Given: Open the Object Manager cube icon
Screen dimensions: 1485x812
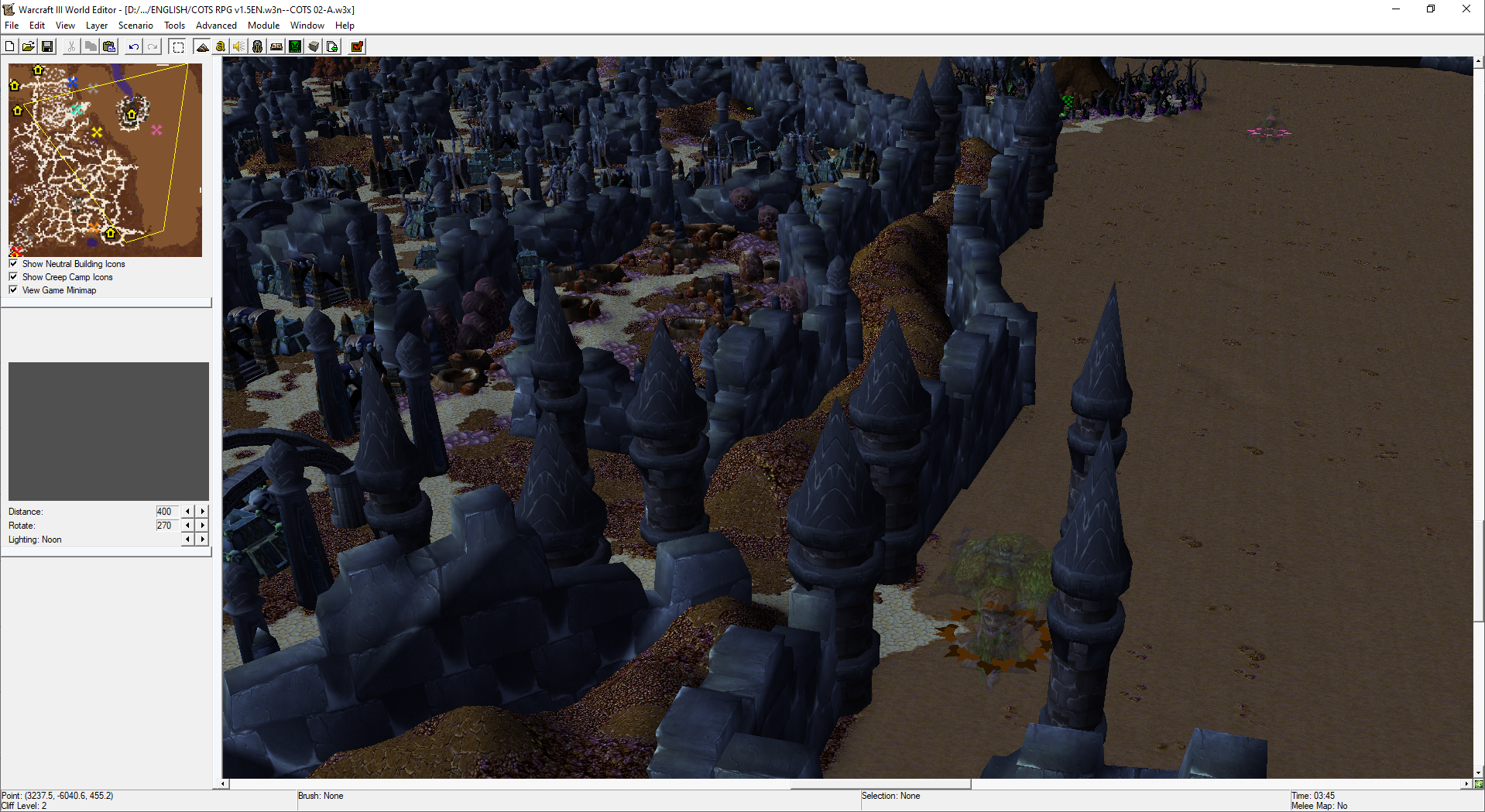Looking at the screenshot, I should [x=314, y=46].
